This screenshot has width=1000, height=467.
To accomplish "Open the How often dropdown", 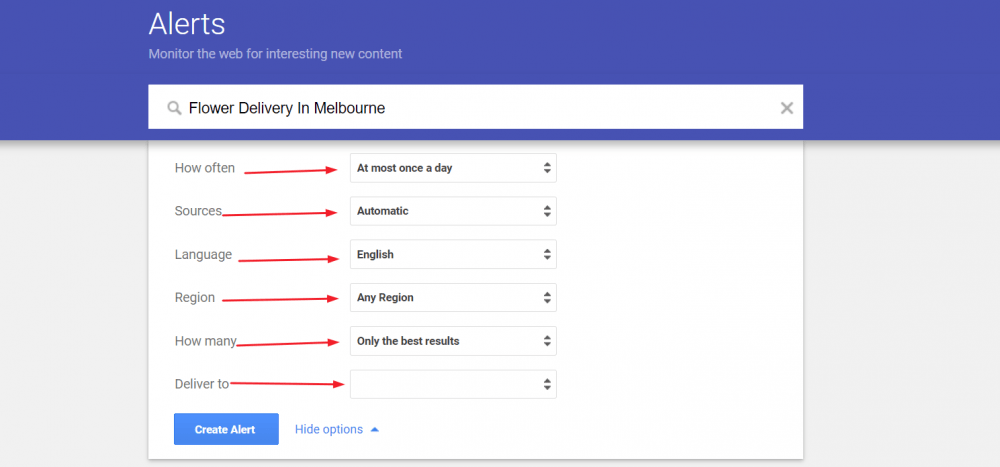I will [453, 168].
